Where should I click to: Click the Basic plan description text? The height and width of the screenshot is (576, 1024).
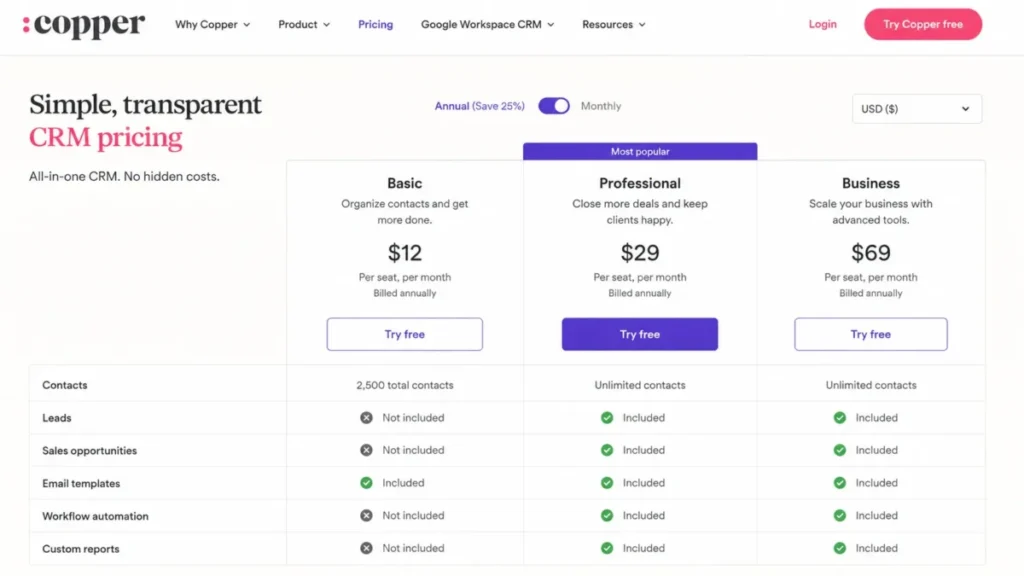click(405, 212)
